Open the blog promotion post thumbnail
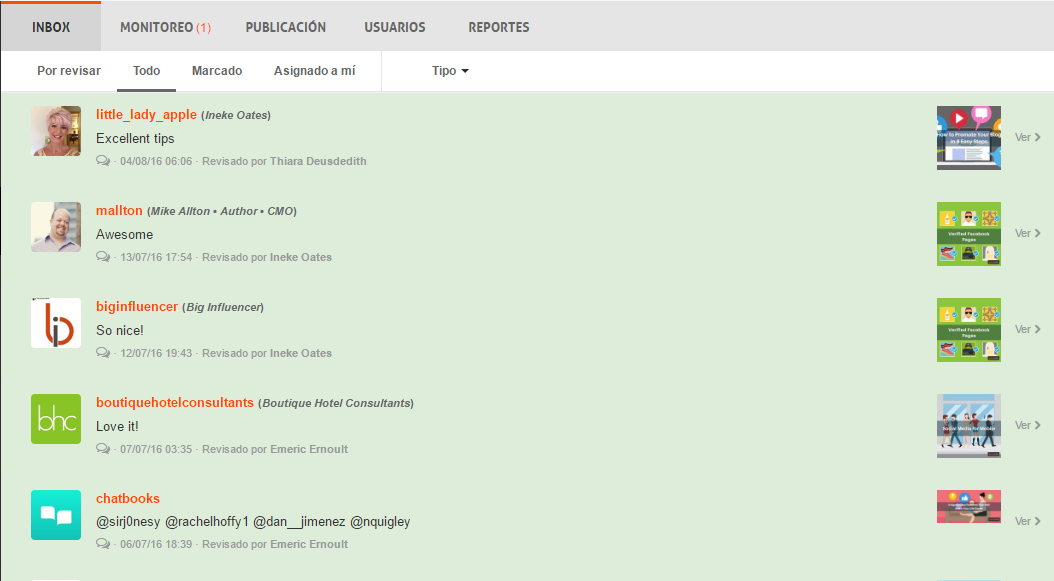Viewport: 1054px width, 581px height. [x=968, y=138]
